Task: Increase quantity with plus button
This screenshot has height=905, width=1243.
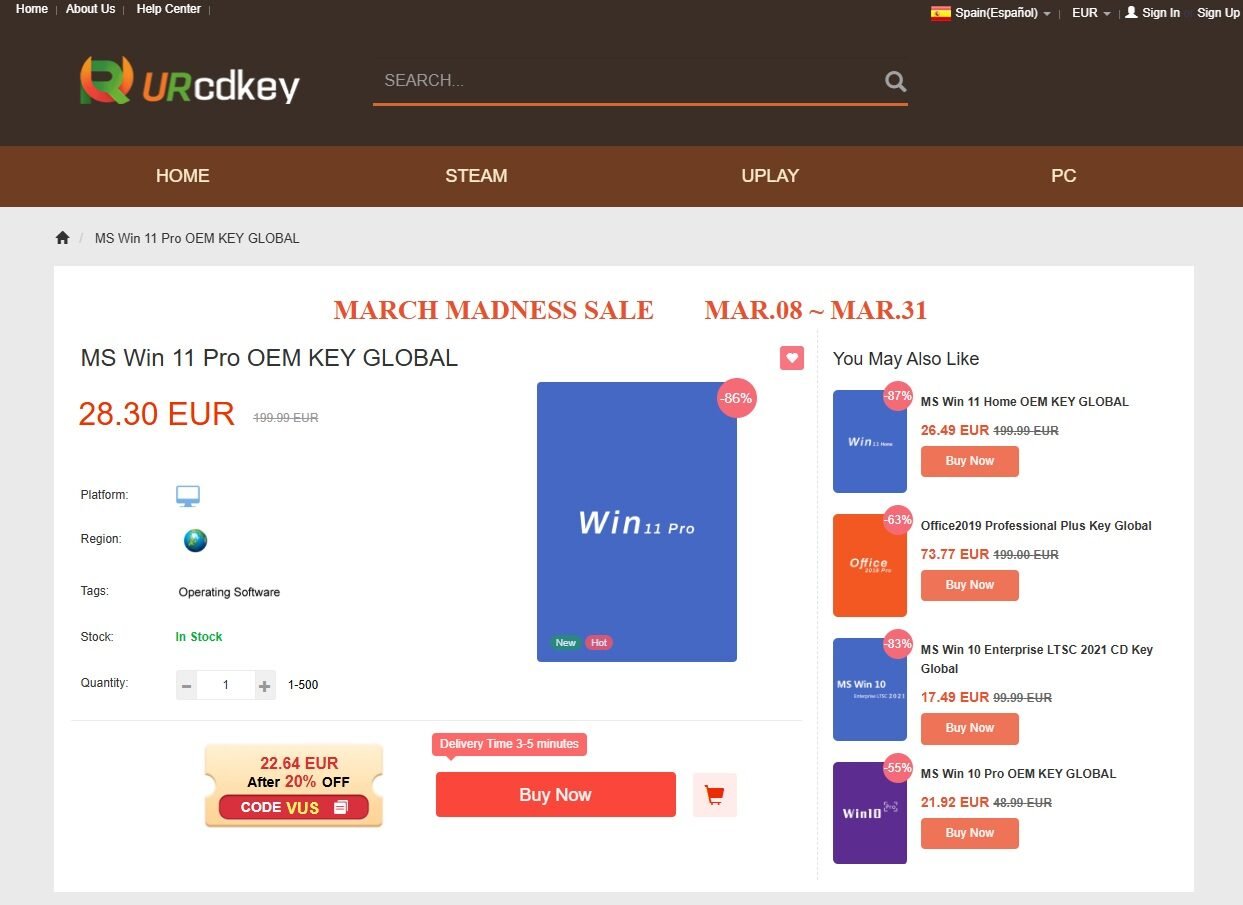Action: pyautogui.click(x=264, y=686)
